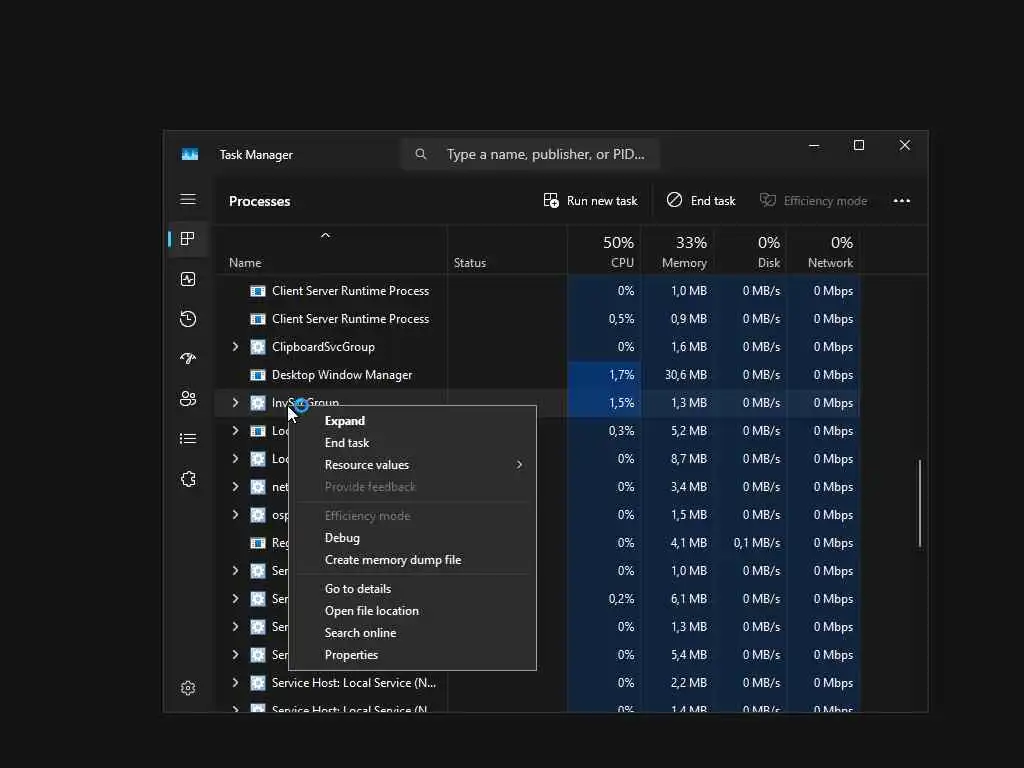
Task: Open Task Manager settings gear
Action: 188,688
